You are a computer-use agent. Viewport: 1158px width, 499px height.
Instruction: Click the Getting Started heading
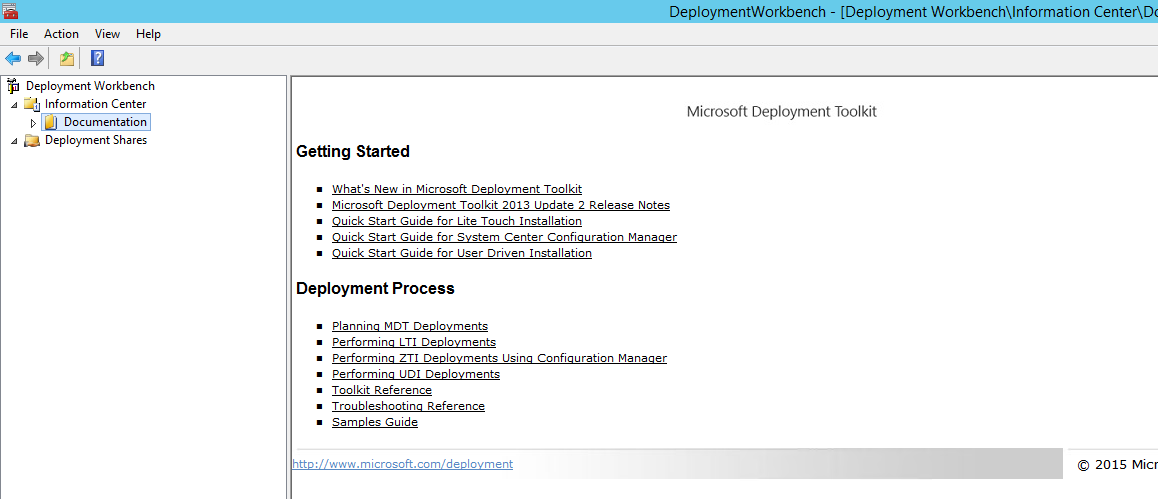coord(353,152)
